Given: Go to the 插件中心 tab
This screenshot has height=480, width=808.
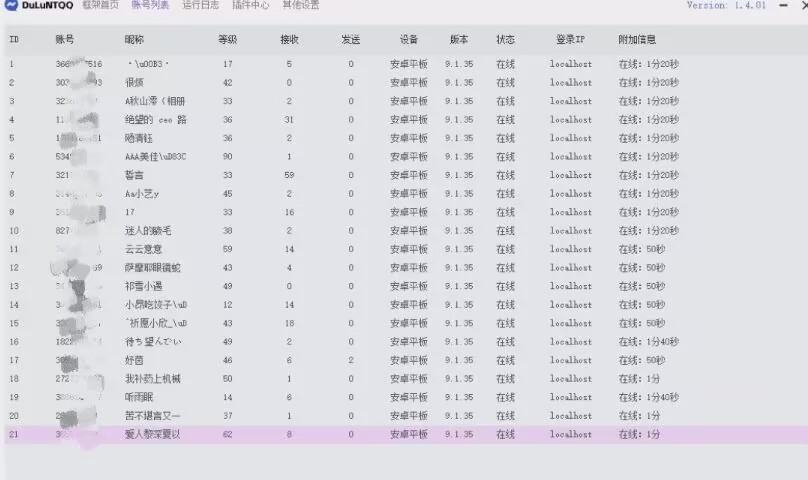Looking at the screenshot, I should point(250,5).
